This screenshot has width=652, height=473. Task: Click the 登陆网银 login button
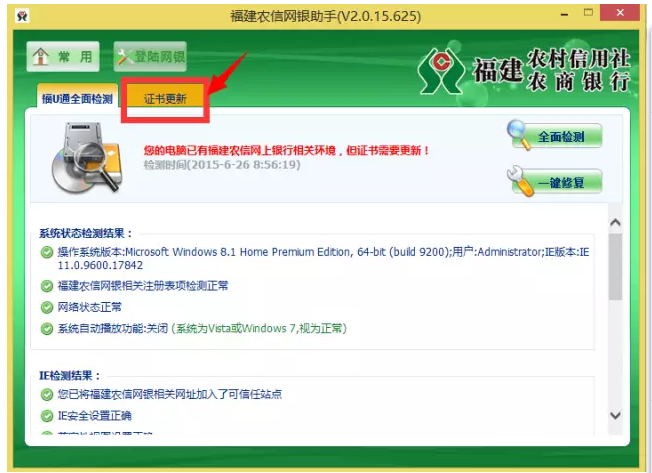(x=150, y=57)
